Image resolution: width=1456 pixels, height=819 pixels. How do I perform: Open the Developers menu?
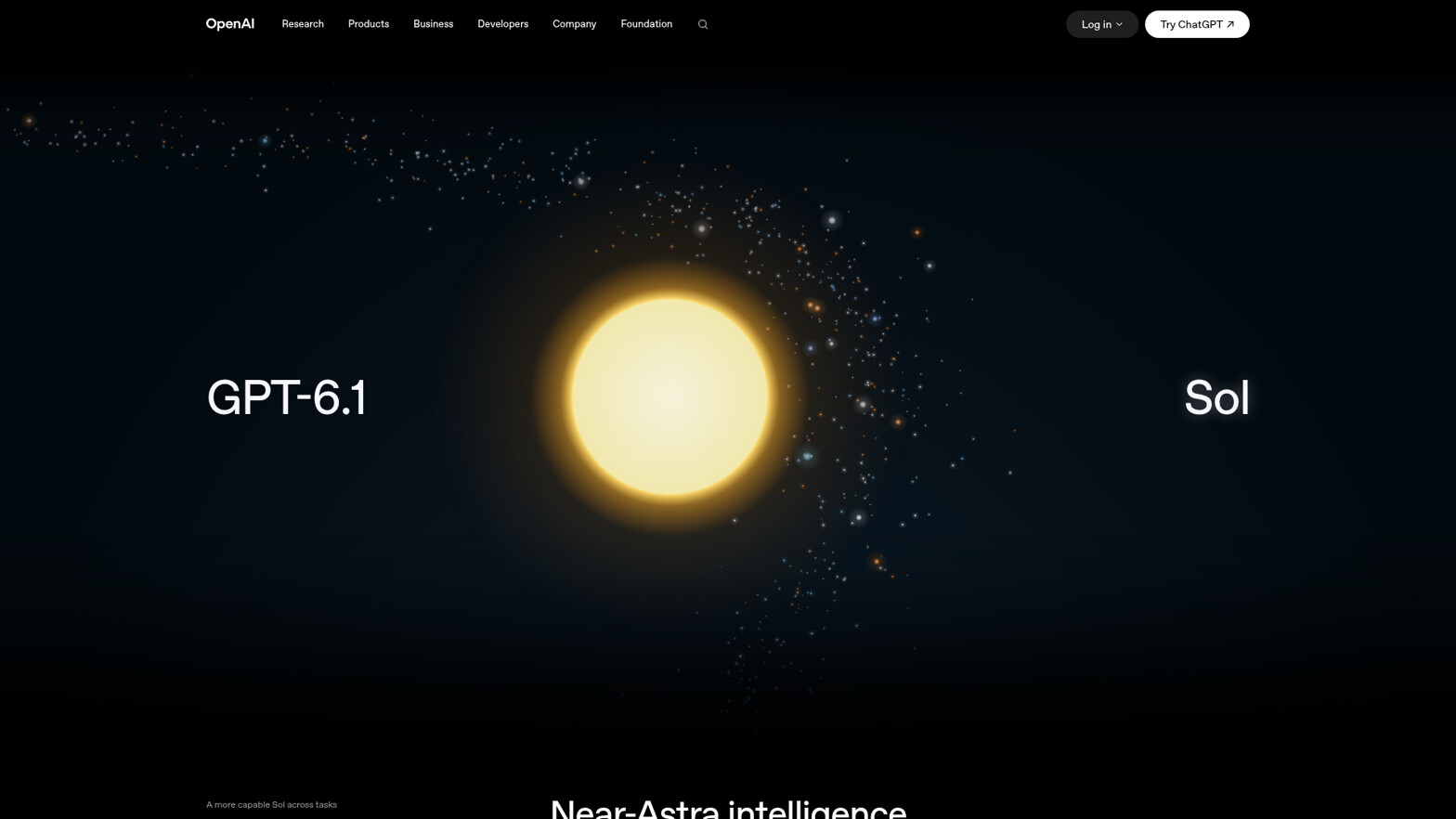click(x=502, y=24)
